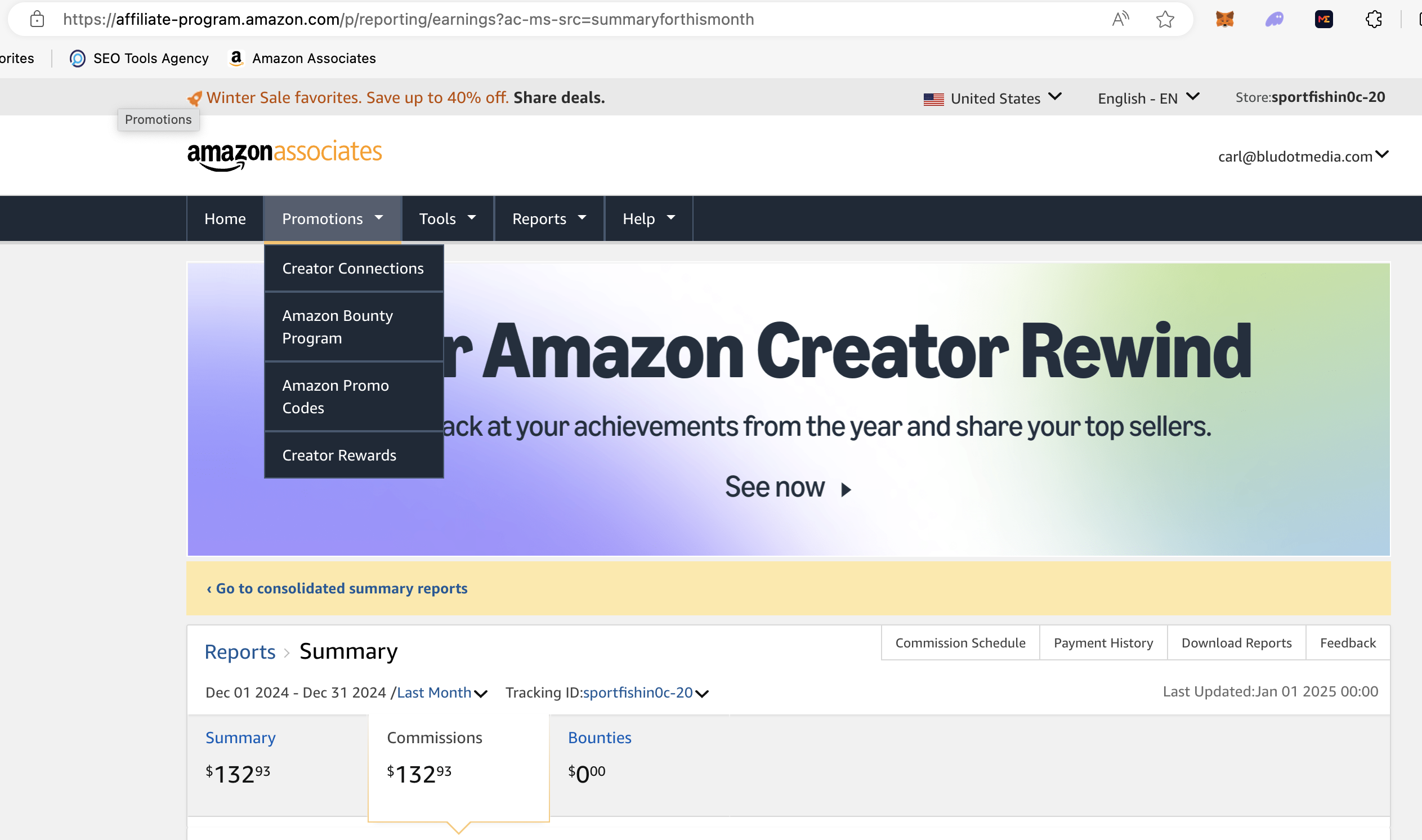Open Commission Schedule
The image size is (1422, 840).
point(960,642)
